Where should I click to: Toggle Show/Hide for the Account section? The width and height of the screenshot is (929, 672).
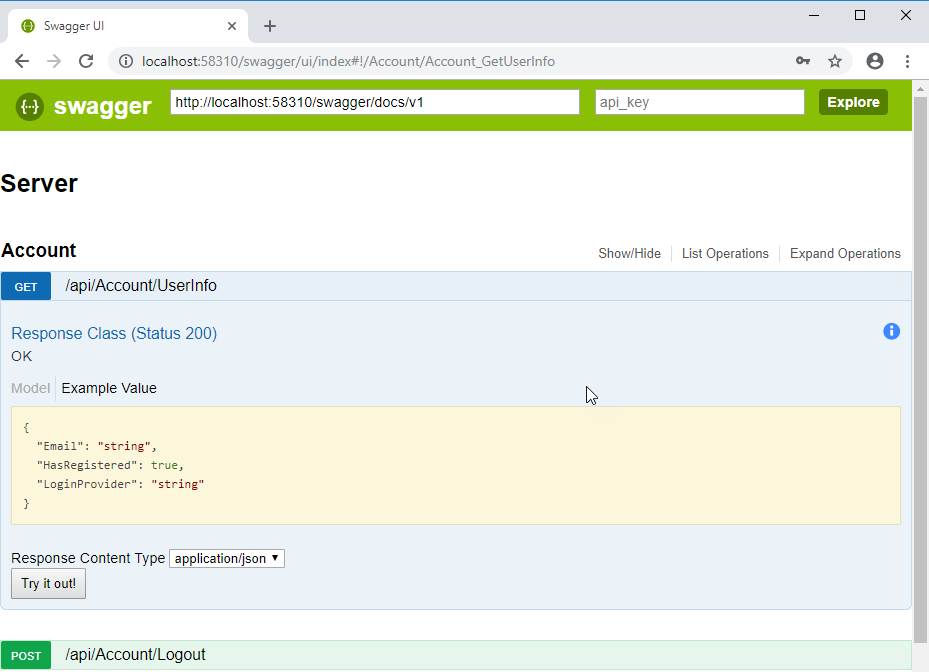[x=629, y=254]
